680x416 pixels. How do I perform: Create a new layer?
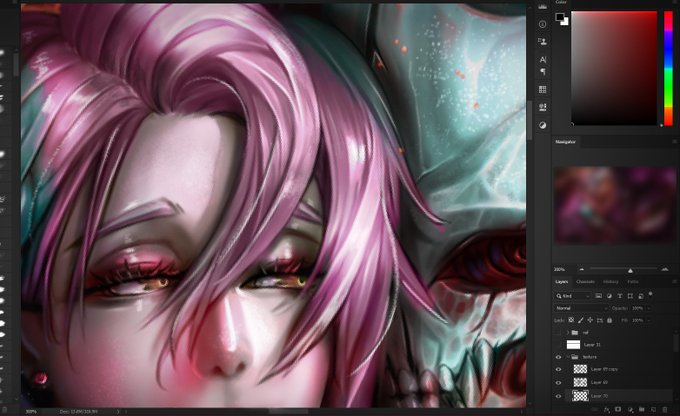point(653,409)
